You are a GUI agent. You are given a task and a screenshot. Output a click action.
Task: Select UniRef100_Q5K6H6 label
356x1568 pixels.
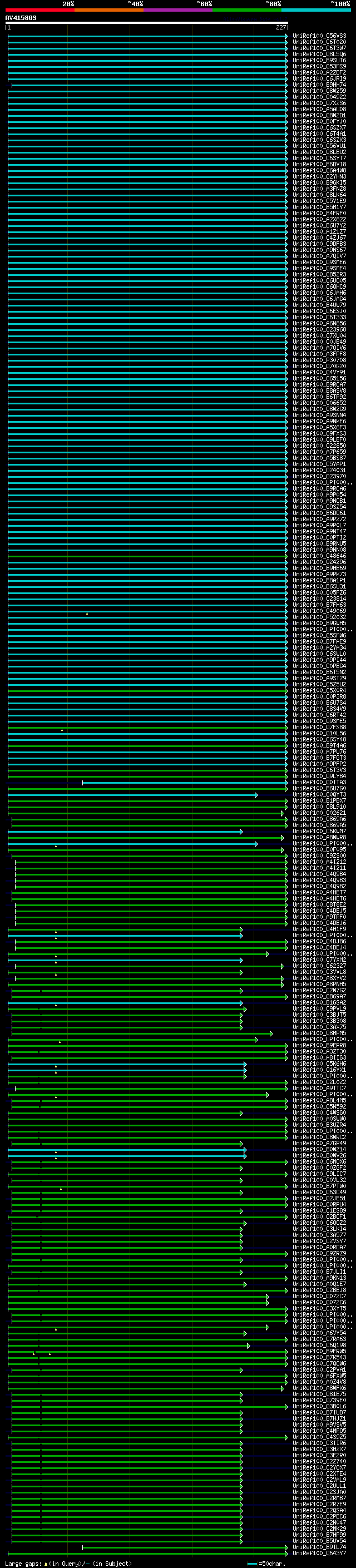click(319, 1064)
